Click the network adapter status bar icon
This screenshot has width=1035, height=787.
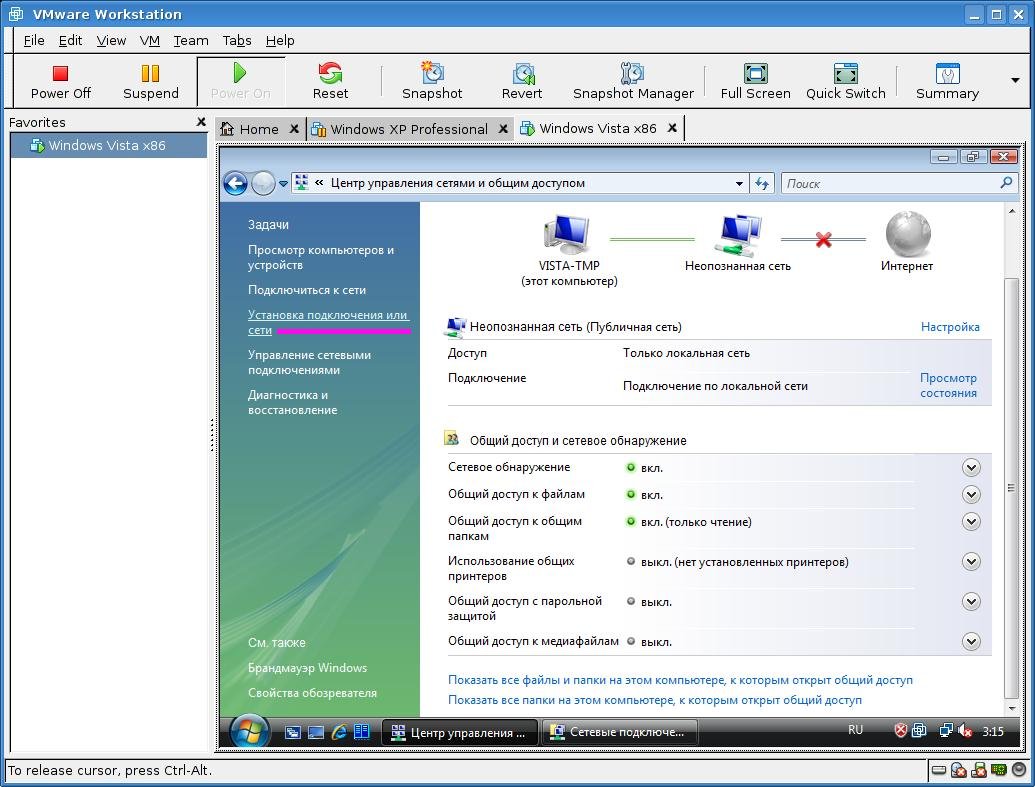[999, 770]
